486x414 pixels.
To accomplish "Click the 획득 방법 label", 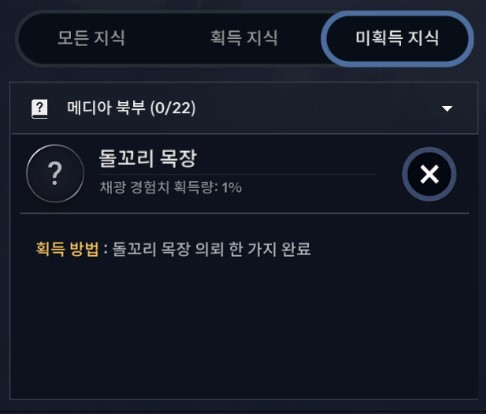I will click(x=67, y=249).
